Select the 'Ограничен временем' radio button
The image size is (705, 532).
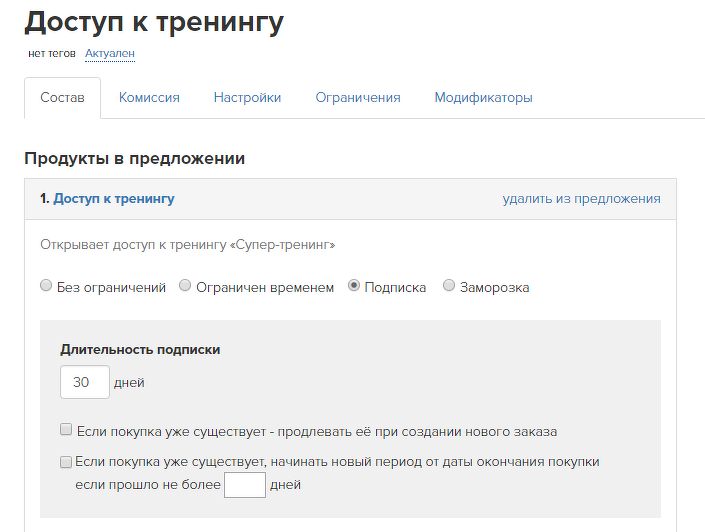click(x=185, y=286)
